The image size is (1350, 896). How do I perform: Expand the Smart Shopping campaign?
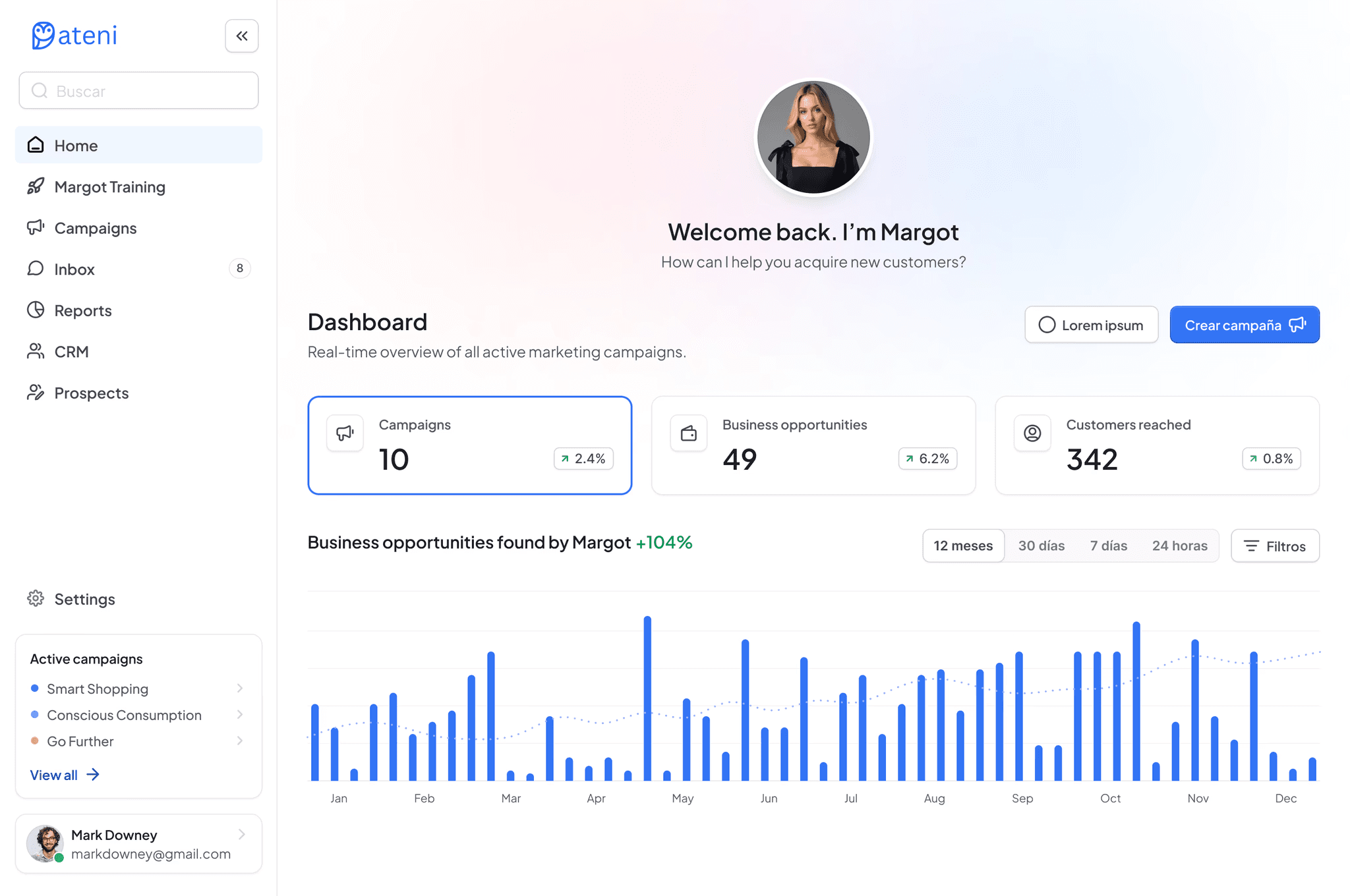pyautogui.click(x=239, y=688)
